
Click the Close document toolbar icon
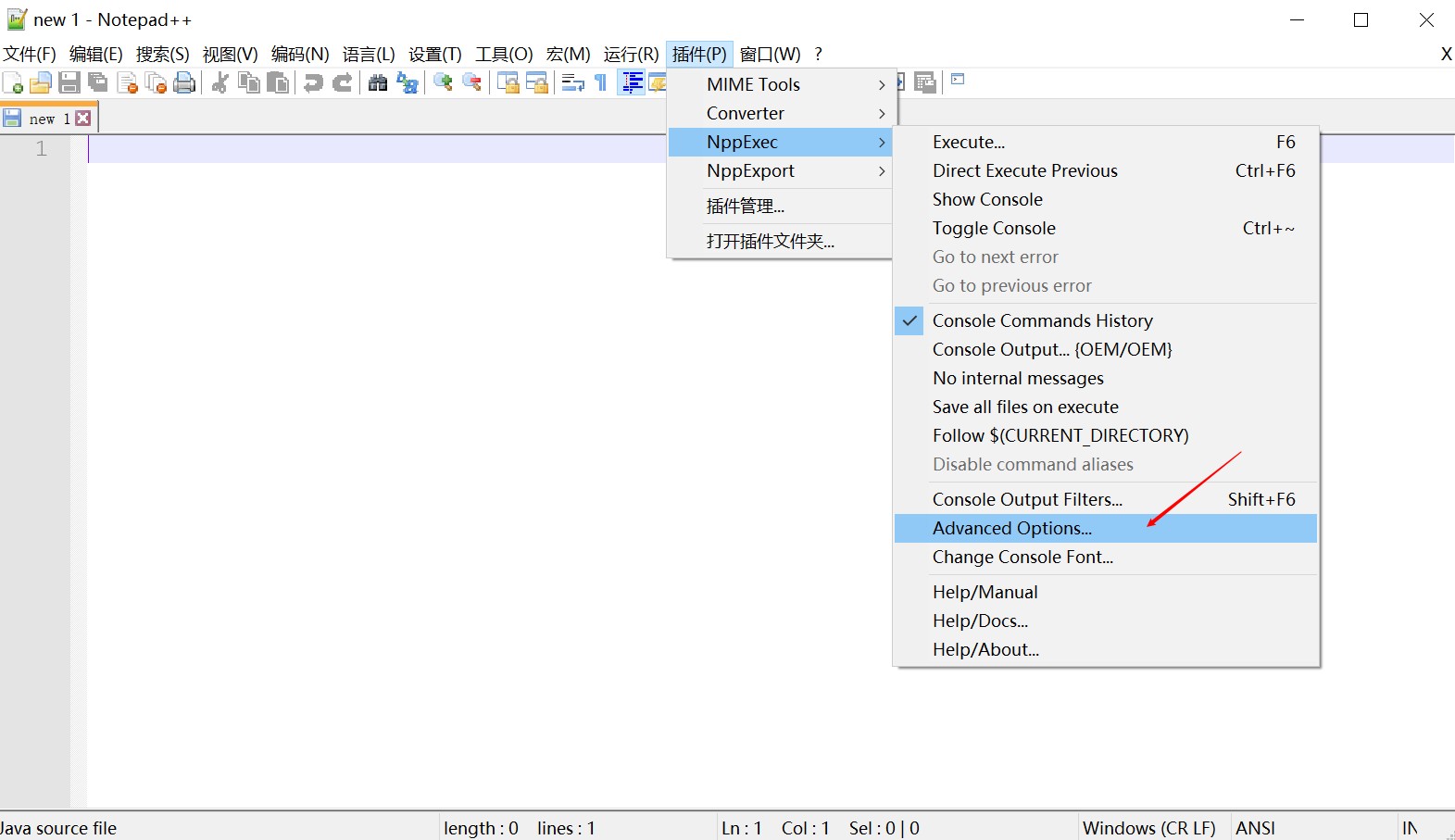click(127, 83)
